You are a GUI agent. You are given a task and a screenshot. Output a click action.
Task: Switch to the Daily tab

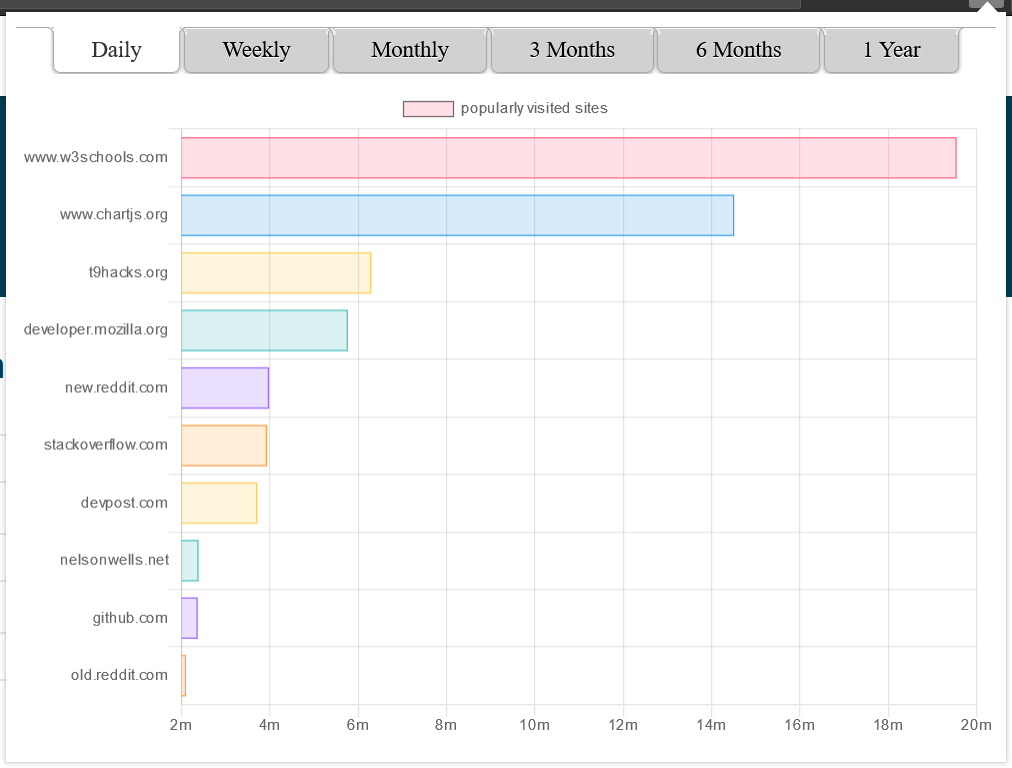(x=116, y=50)
